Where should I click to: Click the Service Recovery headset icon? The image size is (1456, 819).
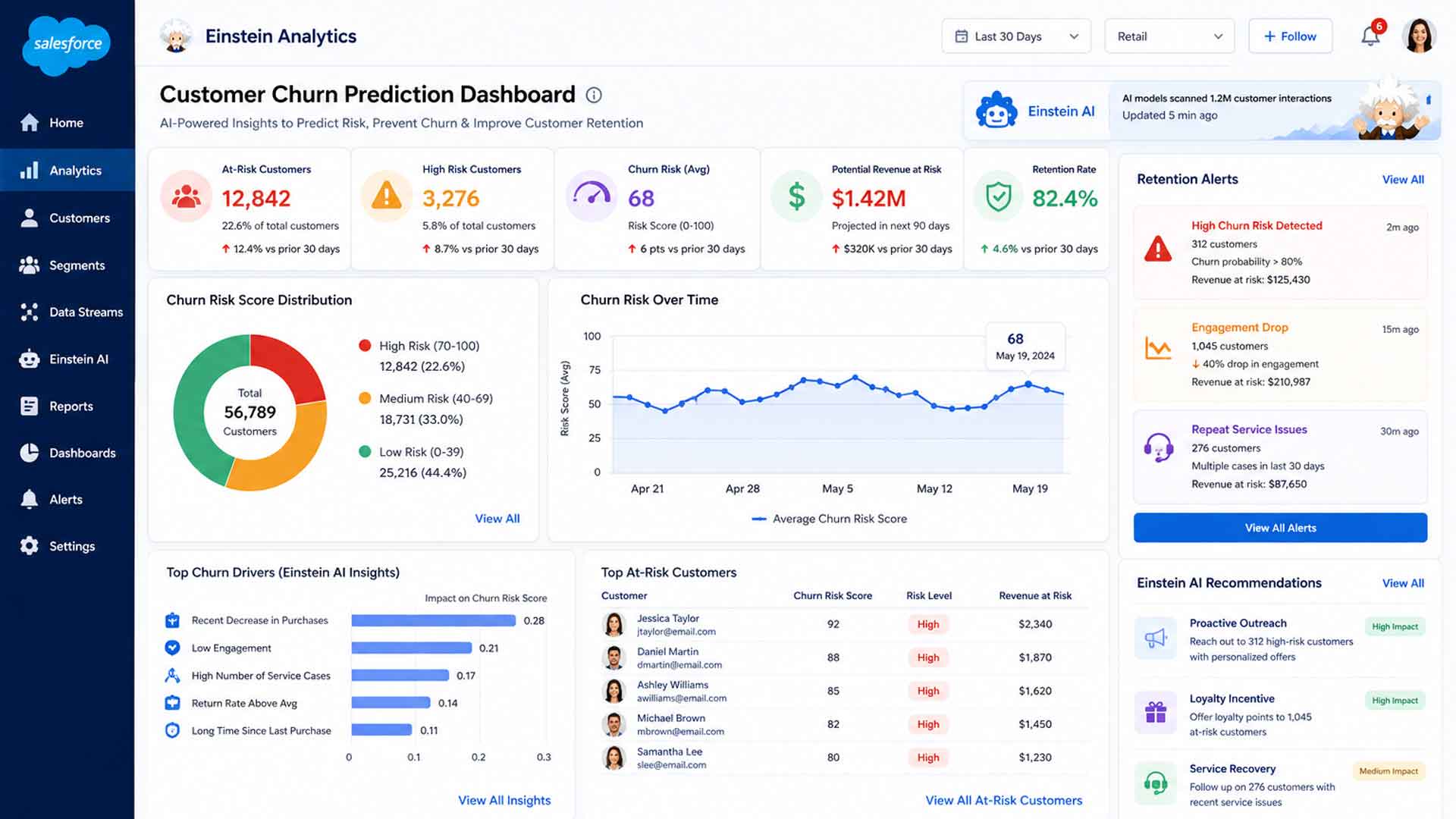click(1156, 782)
